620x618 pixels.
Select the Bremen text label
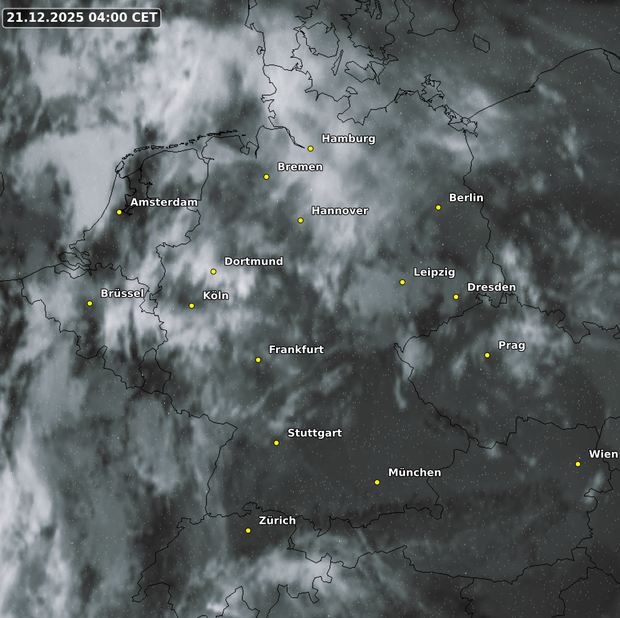coord(300,167)
